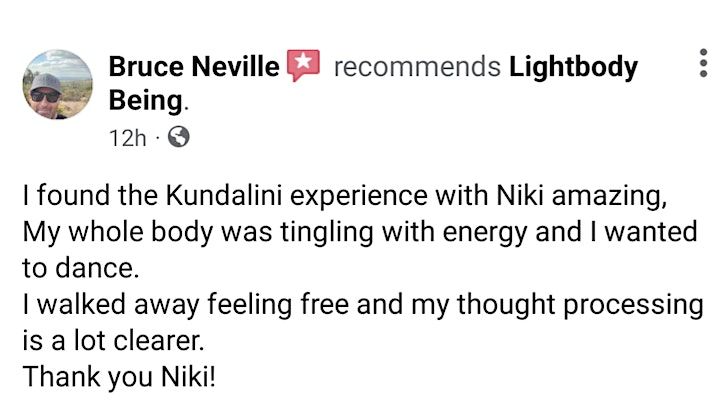Click the red recommendation star badge
Image resolution: width=720 pixels, height=414 pixels.
(x=303, y=67)
